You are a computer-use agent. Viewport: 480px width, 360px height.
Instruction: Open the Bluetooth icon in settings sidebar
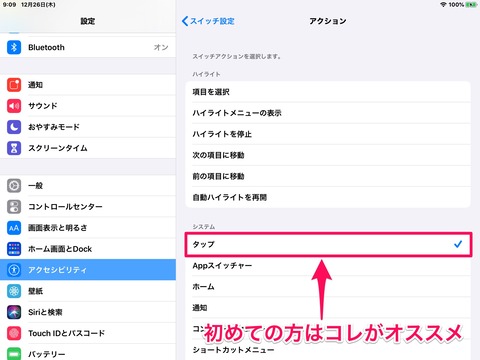coord(14,47)
